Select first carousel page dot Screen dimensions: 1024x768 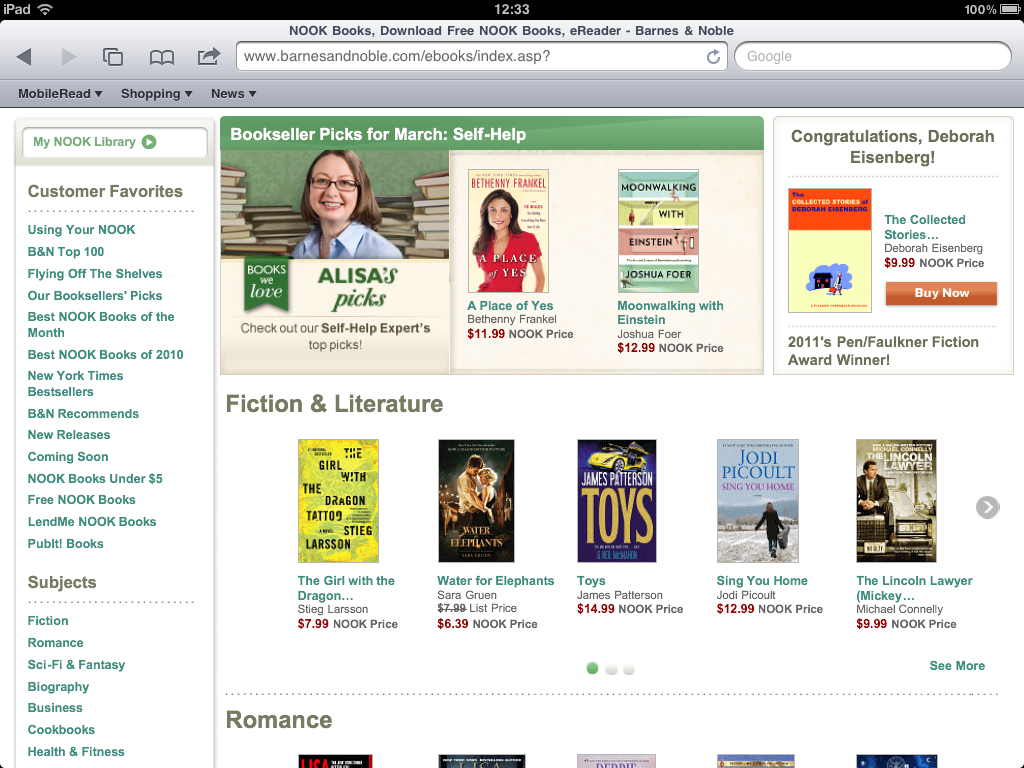click(x=592, y=668)
